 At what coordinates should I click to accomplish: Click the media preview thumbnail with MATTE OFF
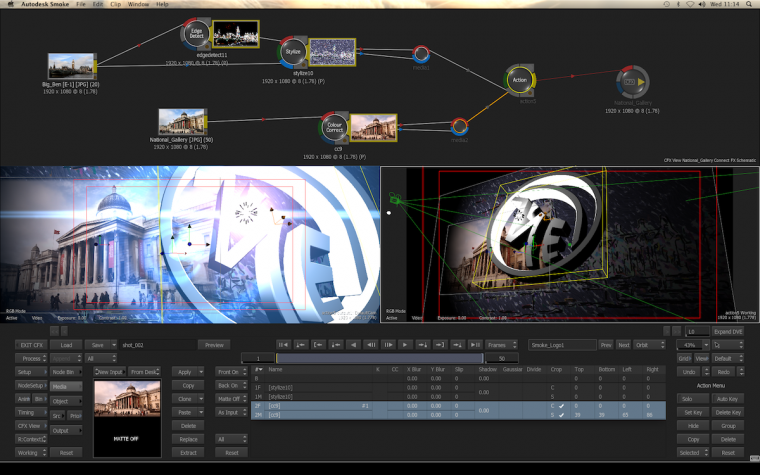[127, 419]
